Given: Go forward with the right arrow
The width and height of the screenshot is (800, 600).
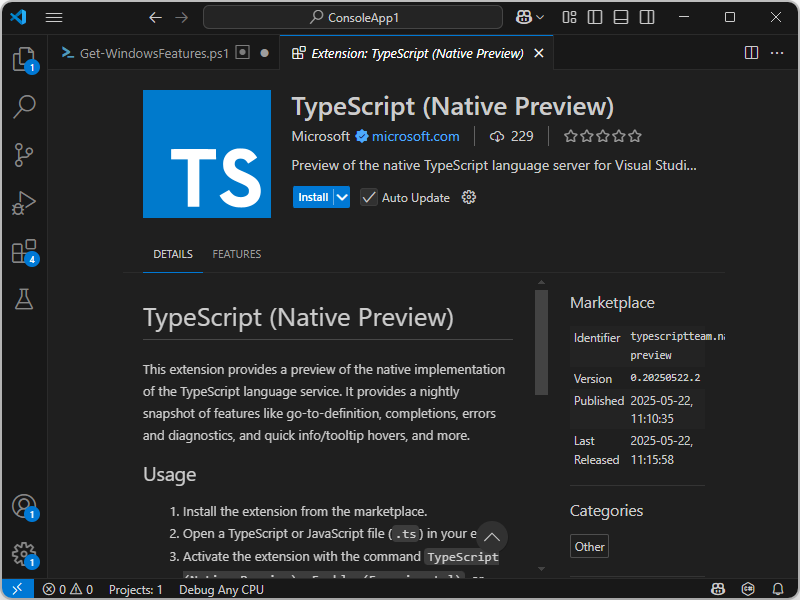Looking at the screenshot, I should tap(182, 18).
